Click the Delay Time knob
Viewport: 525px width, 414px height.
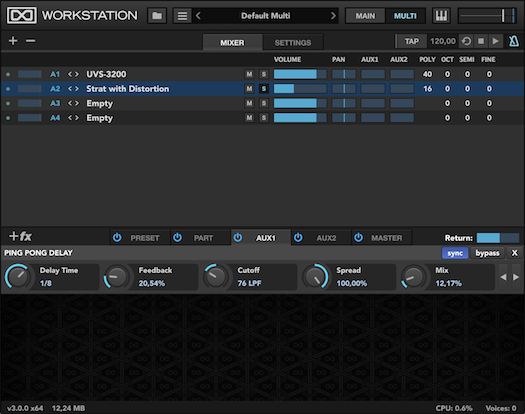(x=17, y=277)
